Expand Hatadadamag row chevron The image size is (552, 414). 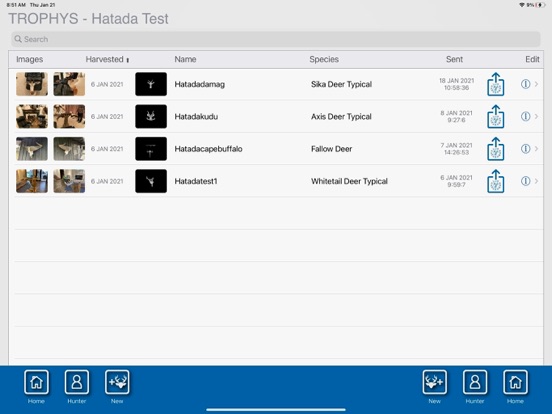tap(537, 84)
